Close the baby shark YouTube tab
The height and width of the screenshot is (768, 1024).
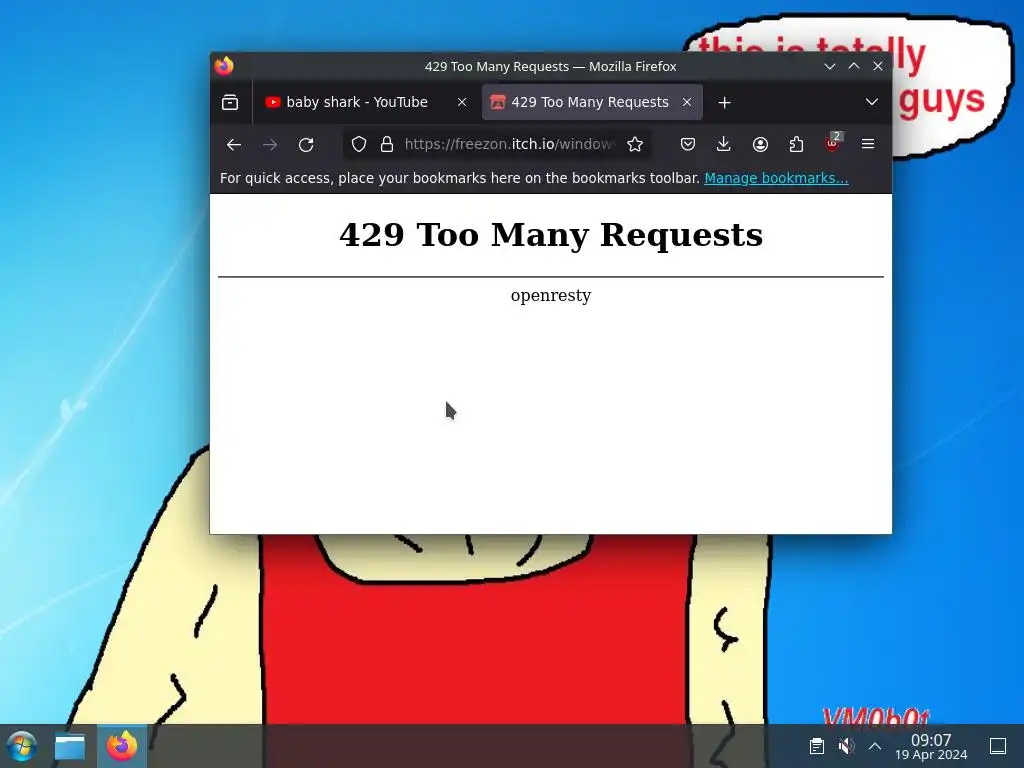tap(462, 103)
